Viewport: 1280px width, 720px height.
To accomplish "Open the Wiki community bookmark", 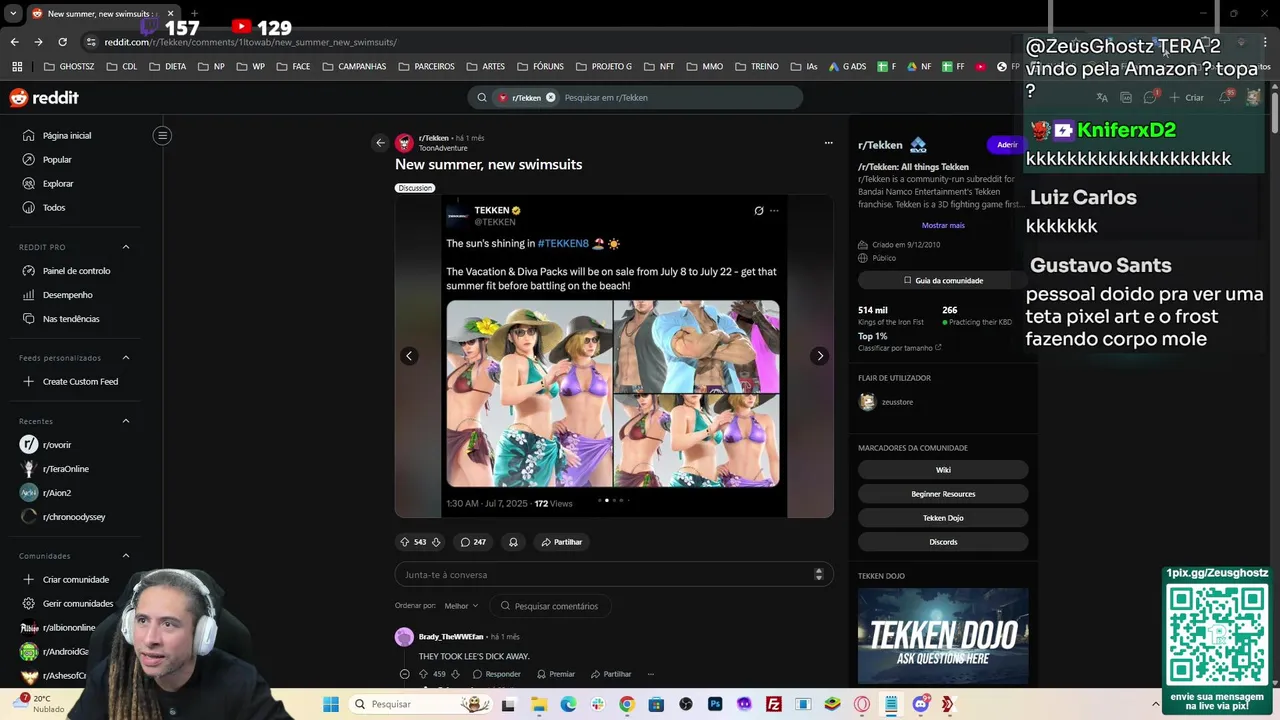I will tap(943, 470).
